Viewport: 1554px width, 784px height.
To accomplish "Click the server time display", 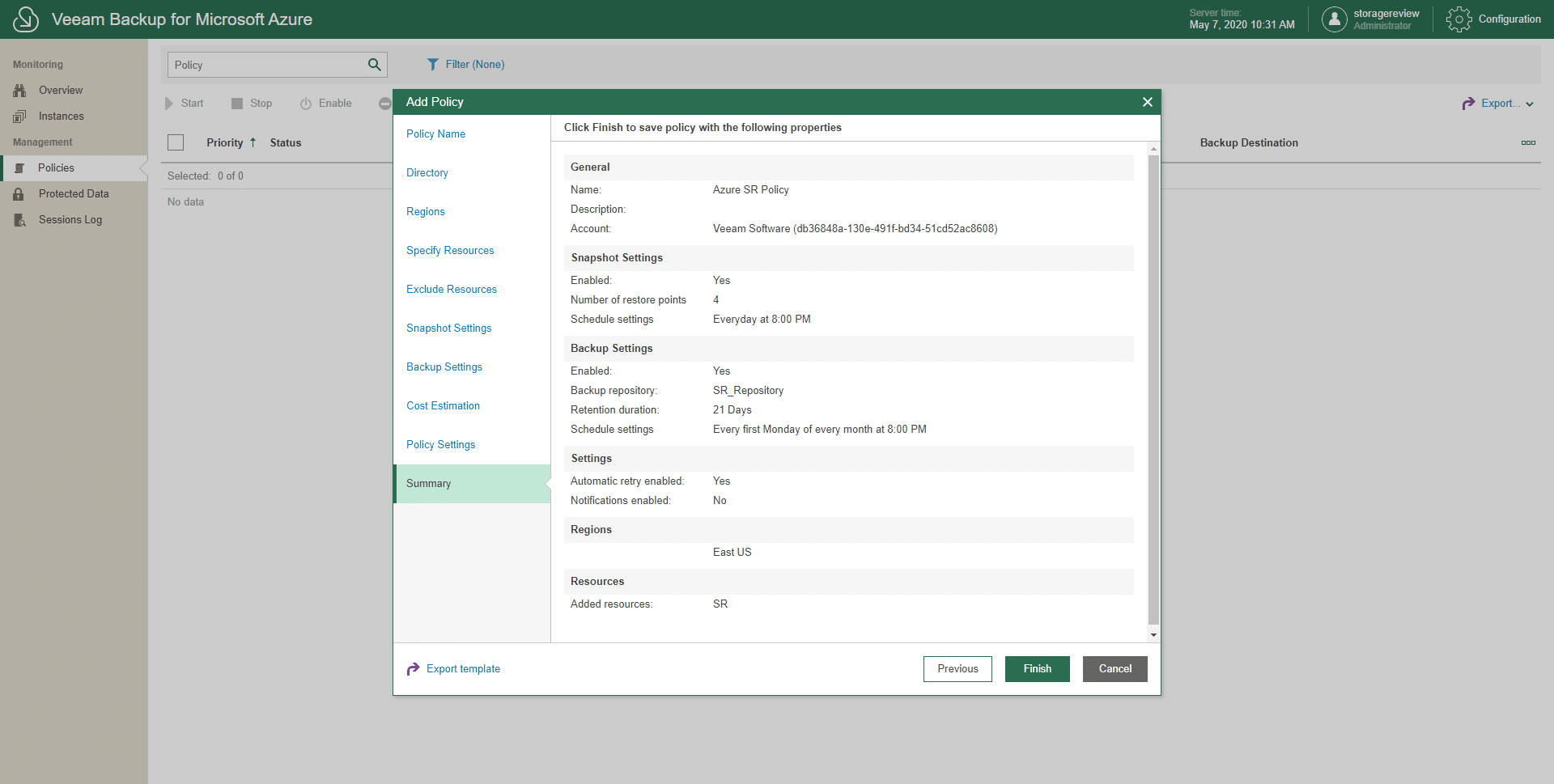I will pyautogui.click(x=1242, y=19).
